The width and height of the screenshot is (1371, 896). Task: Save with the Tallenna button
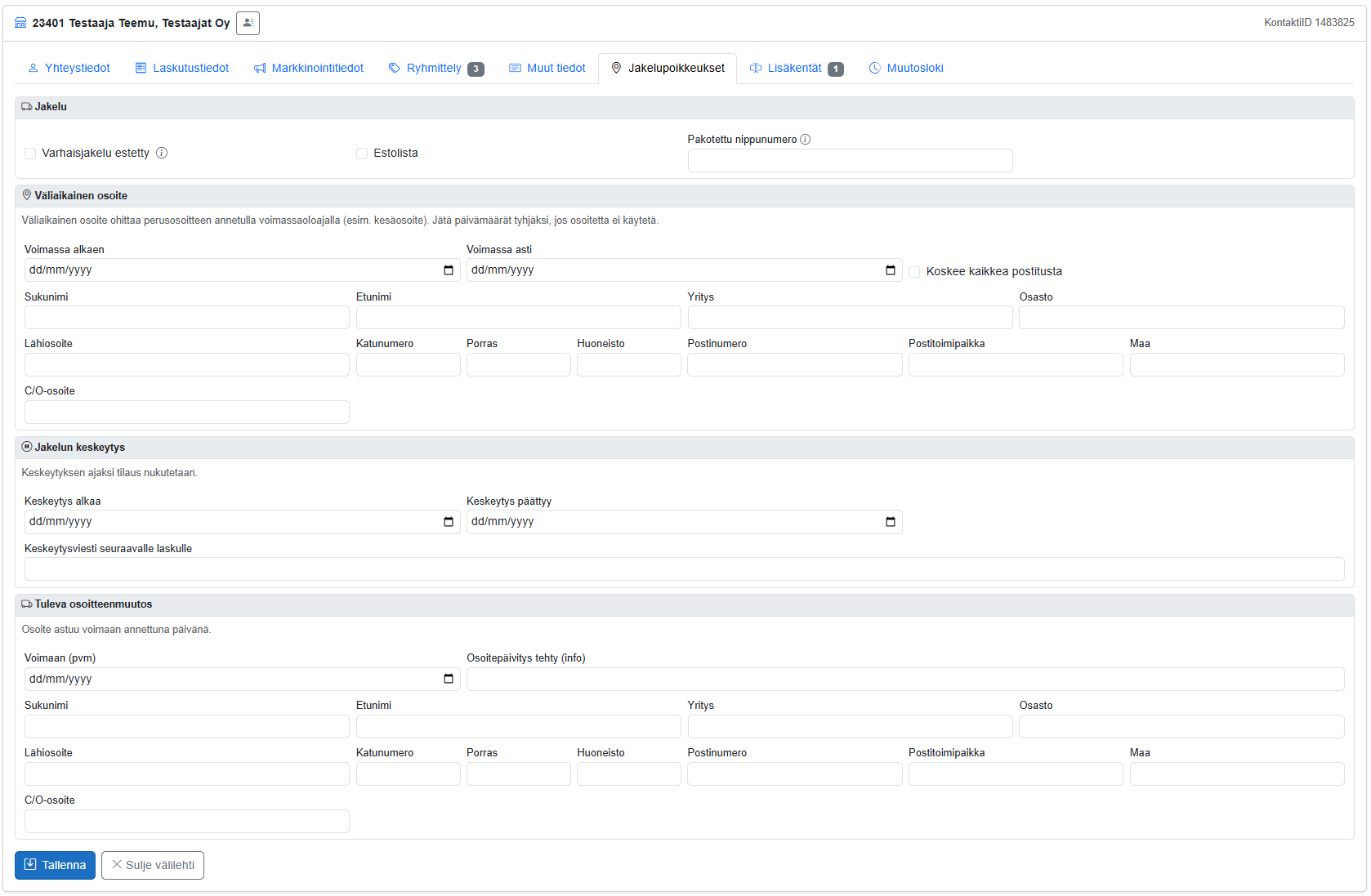(55, 865)
